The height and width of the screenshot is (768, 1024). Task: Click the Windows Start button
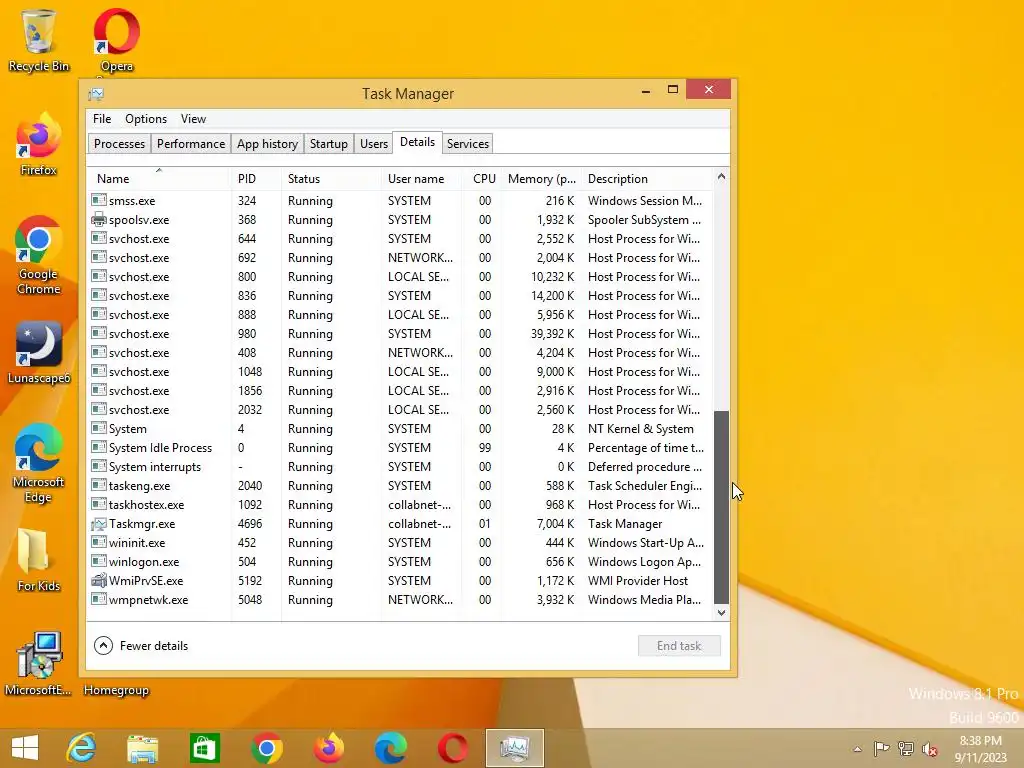(x=25, y=748)
